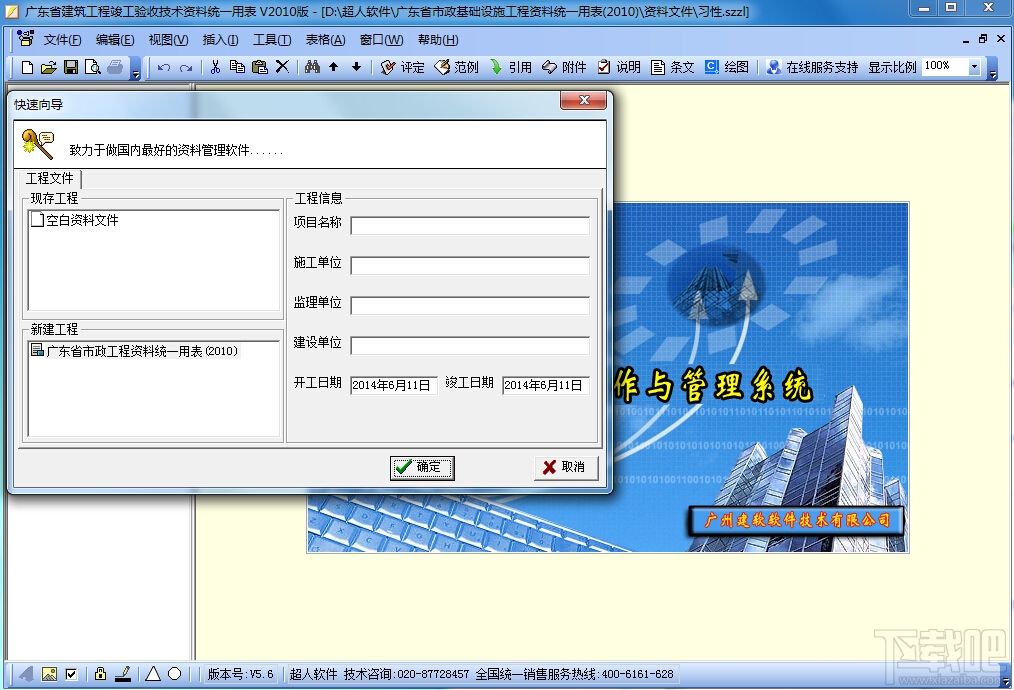
Task: Click the 引用 toolbar button
Action: [x=511, y=67]
